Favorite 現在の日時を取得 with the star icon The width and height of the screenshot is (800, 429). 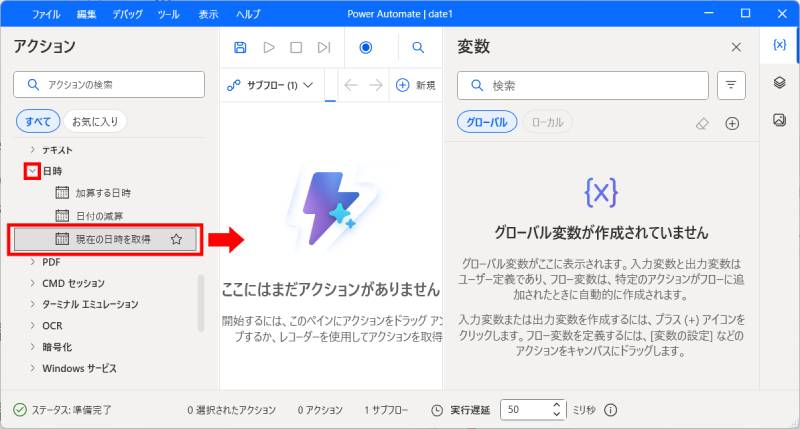(x=176, y=239)
